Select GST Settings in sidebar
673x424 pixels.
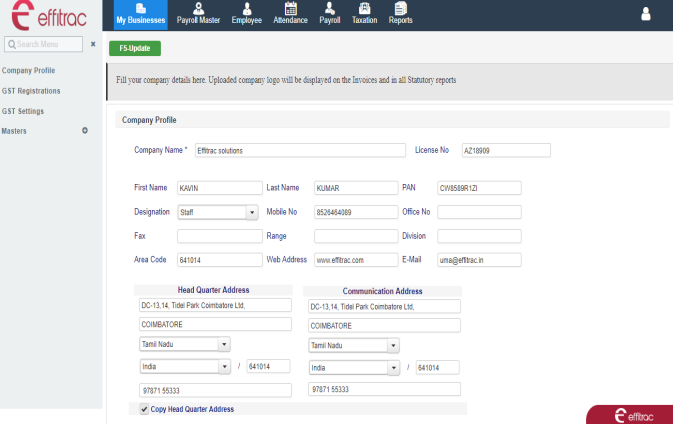click(23, 111)
